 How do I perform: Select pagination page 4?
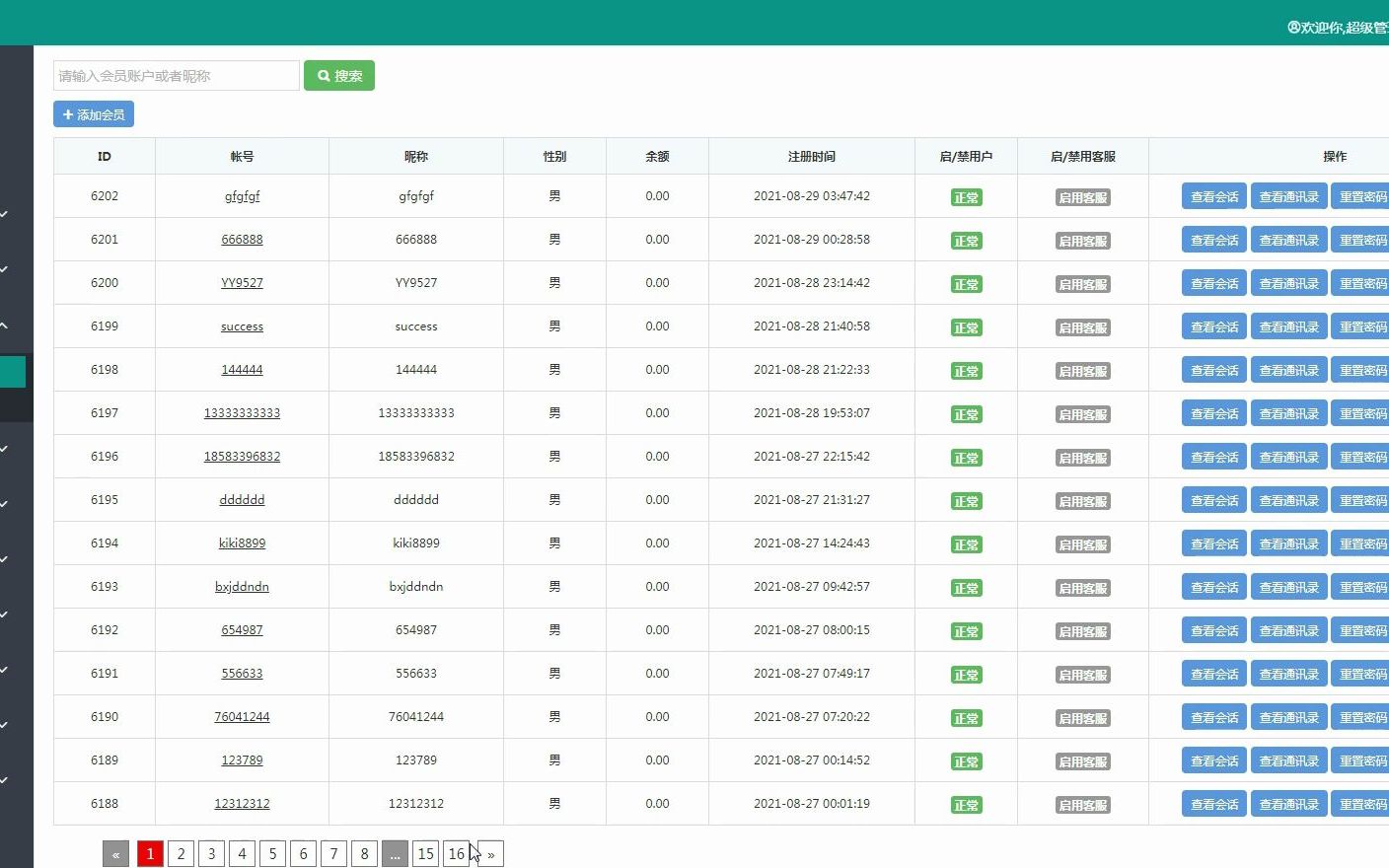point(242,854)
